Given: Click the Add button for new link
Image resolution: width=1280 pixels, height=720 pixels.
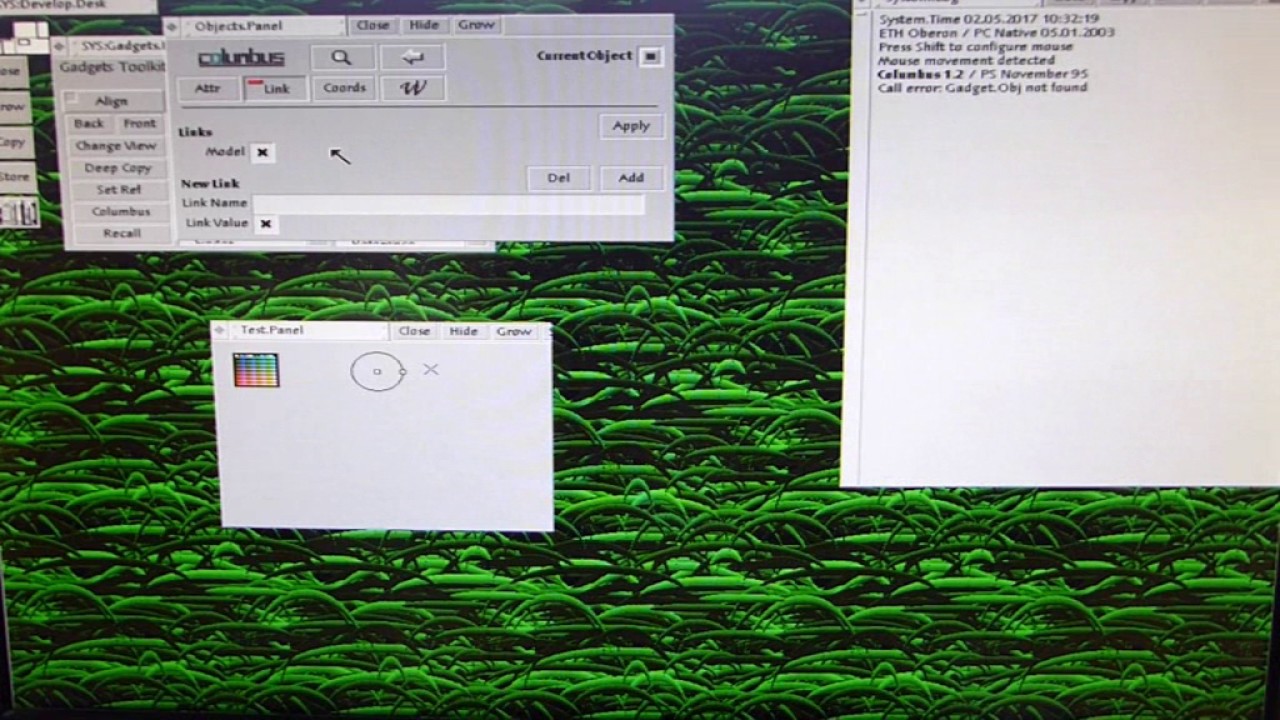Looking at the screenshot, I should [631, 178].
